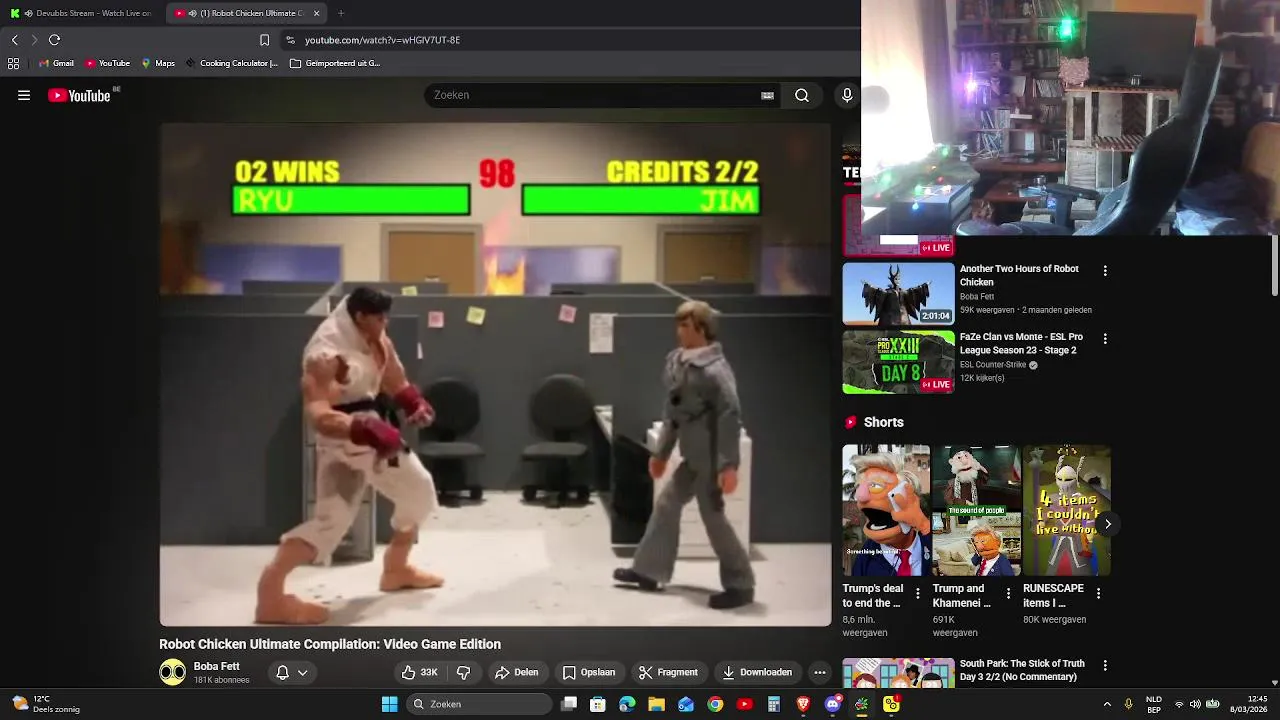Visit ESL Counter-Strike channel

[x=994, y=365]
